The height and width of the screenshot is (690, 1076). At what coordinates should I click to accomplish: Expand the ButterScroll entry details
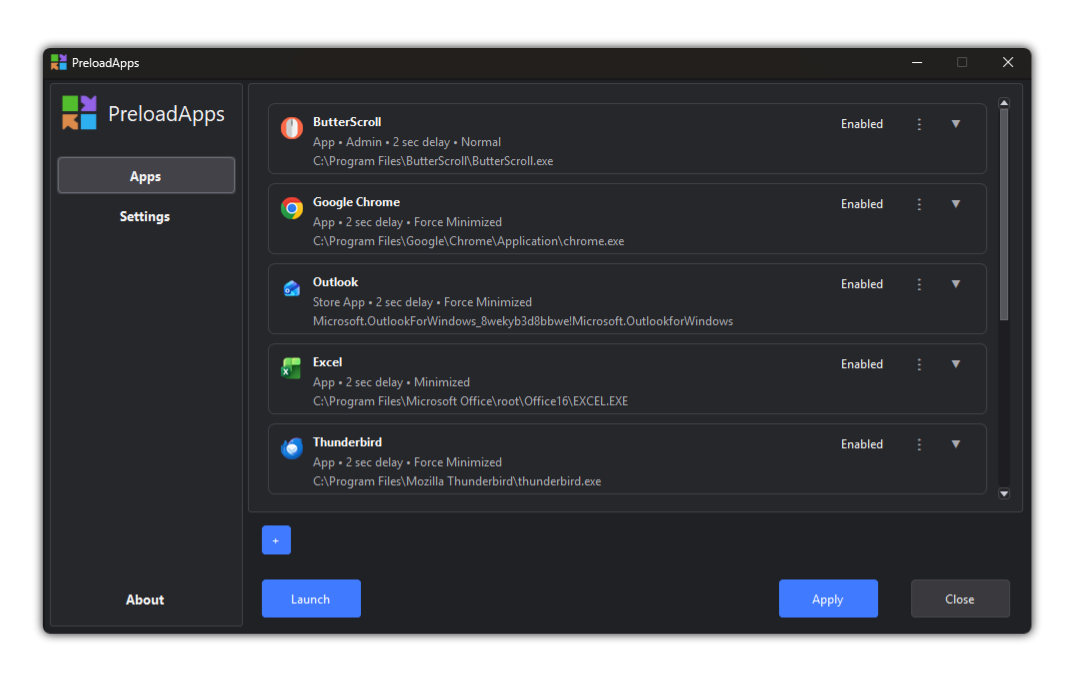pyautogui.click(x=956, y=124)
